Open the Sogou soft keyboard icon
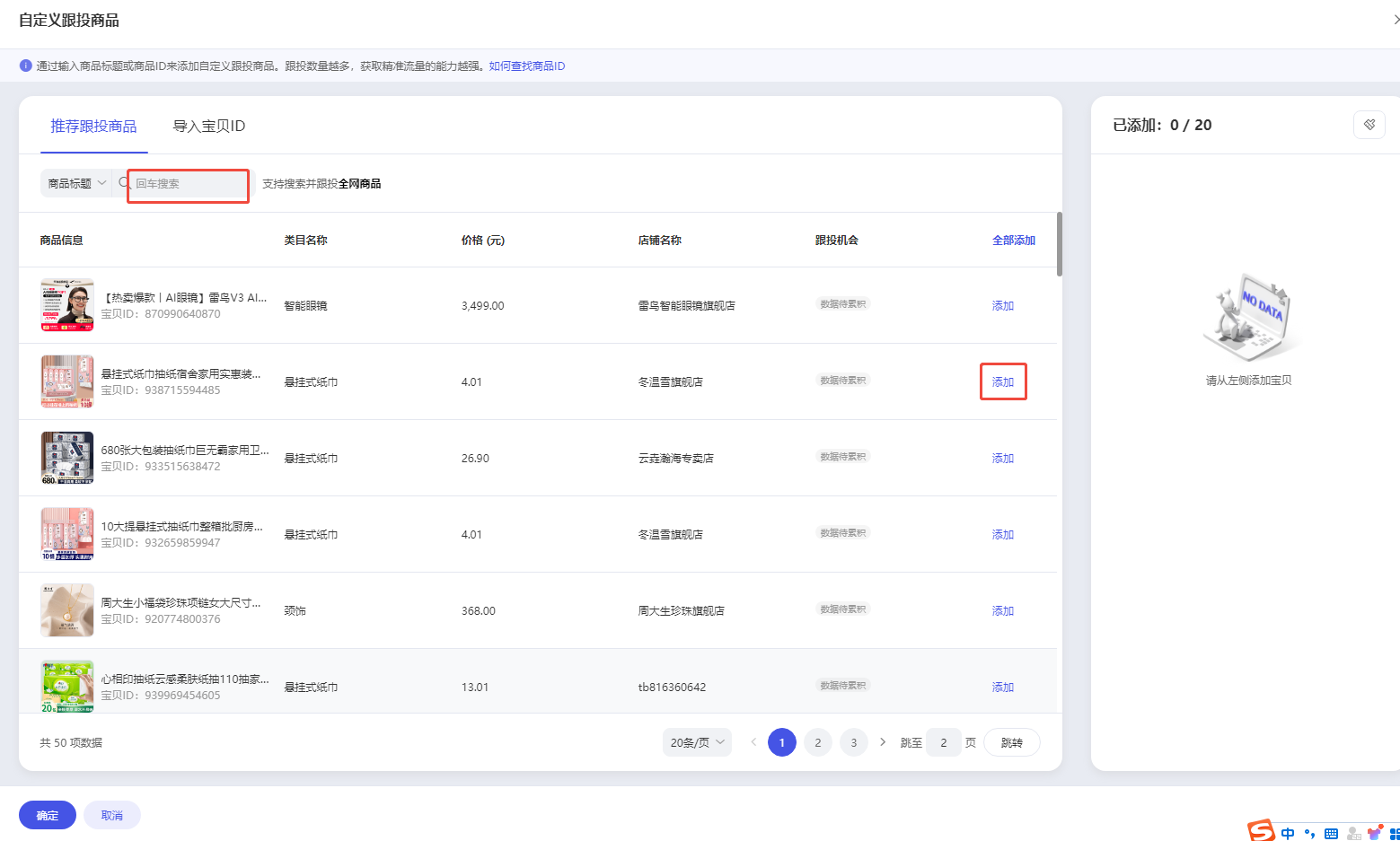The width and height of the screenshot is (1400, 841). [1331, 833]
